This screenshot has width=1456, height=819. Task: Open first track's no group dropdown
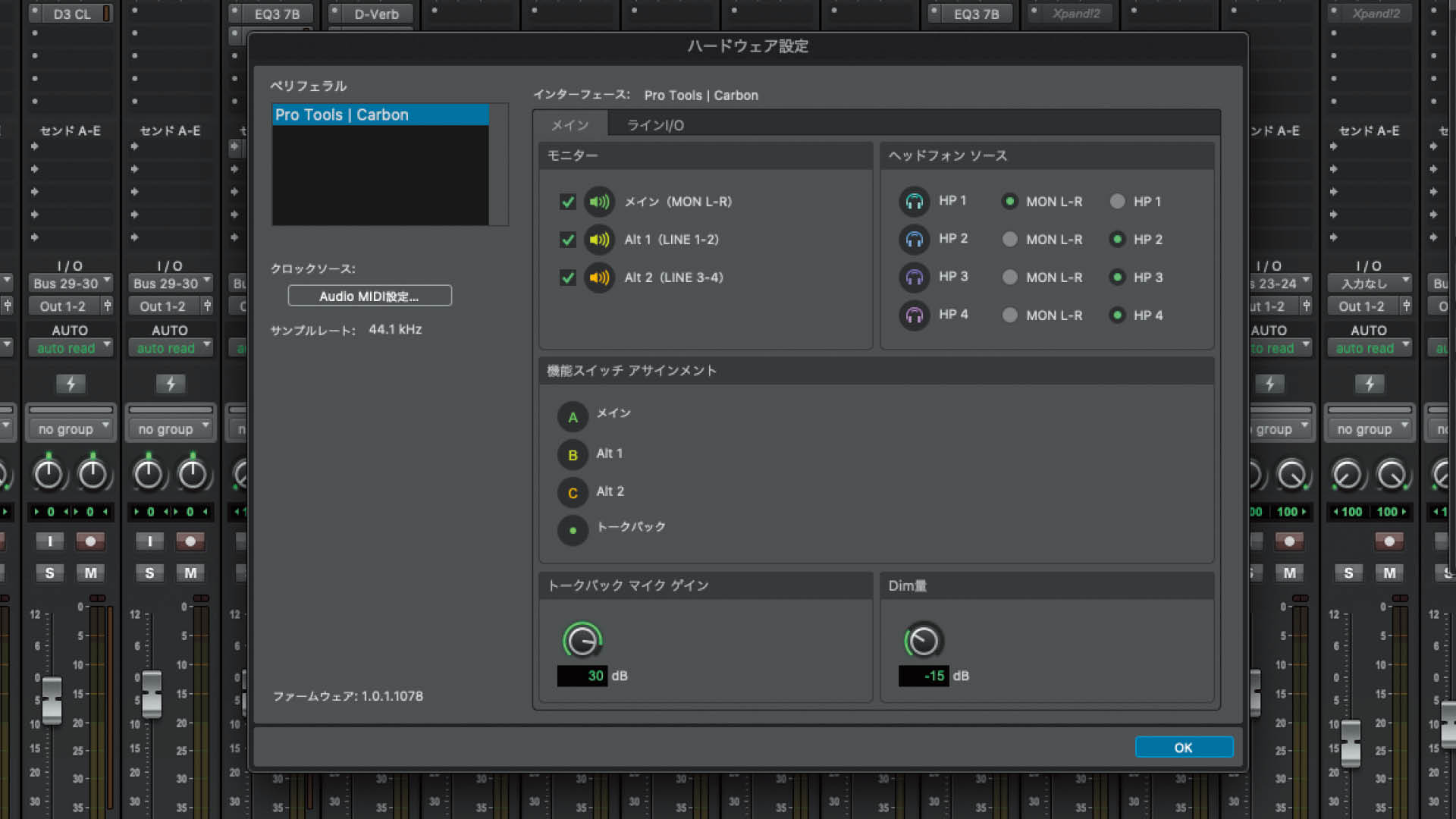[71, 429]
